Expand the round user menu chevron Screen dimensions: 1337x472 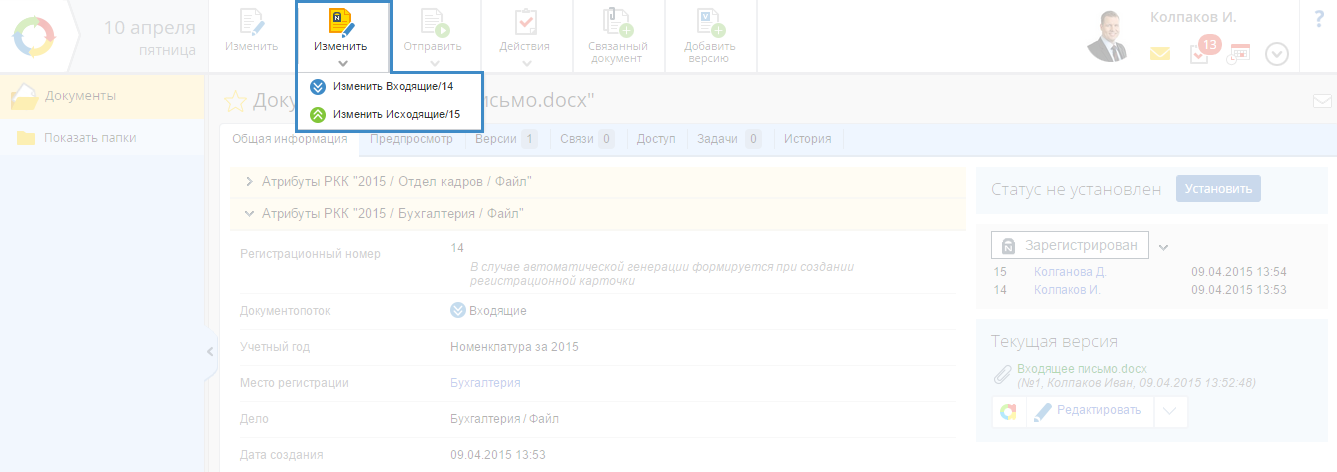(x=1277, y=54)
